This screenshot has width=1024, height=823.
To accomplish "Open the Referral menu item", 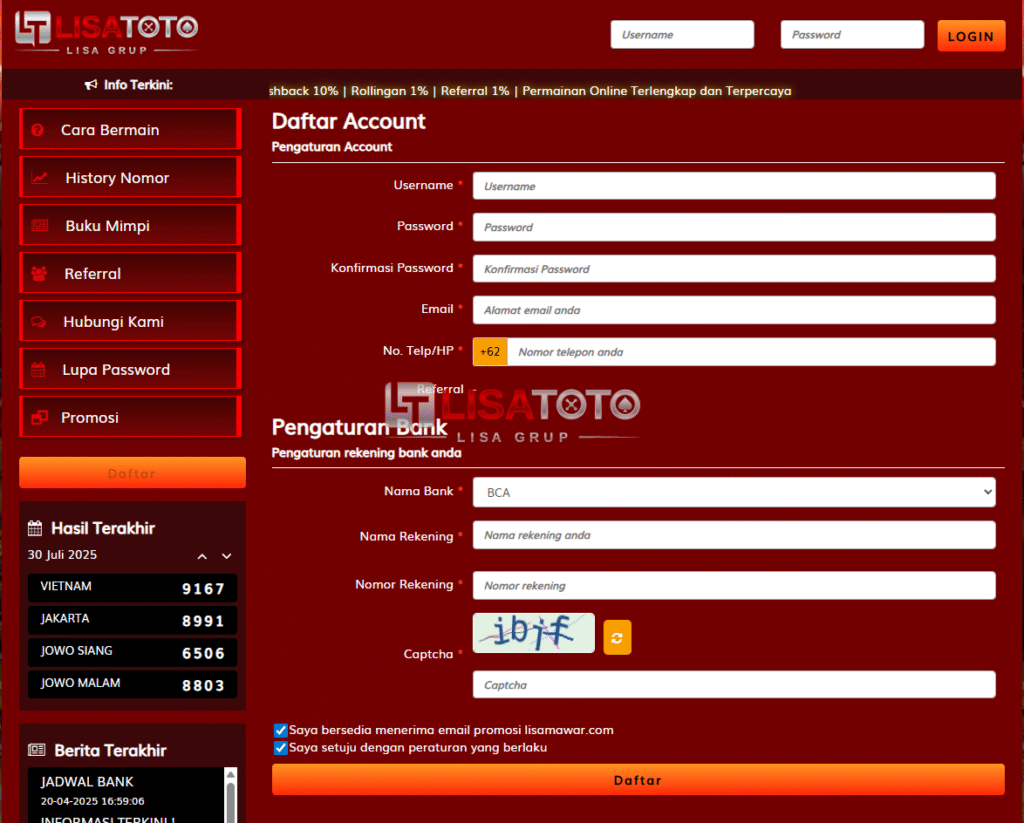I will click(131, 273).
